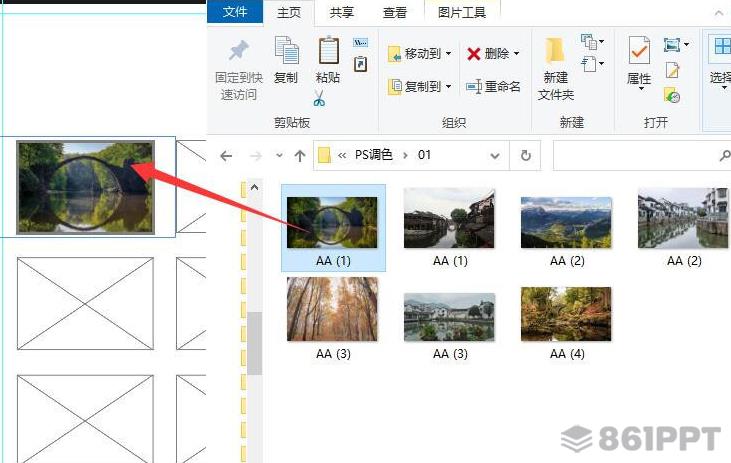Click the Pin to Quick Access icon
Screen dimensions: 731x463
(x=239, y=50)
